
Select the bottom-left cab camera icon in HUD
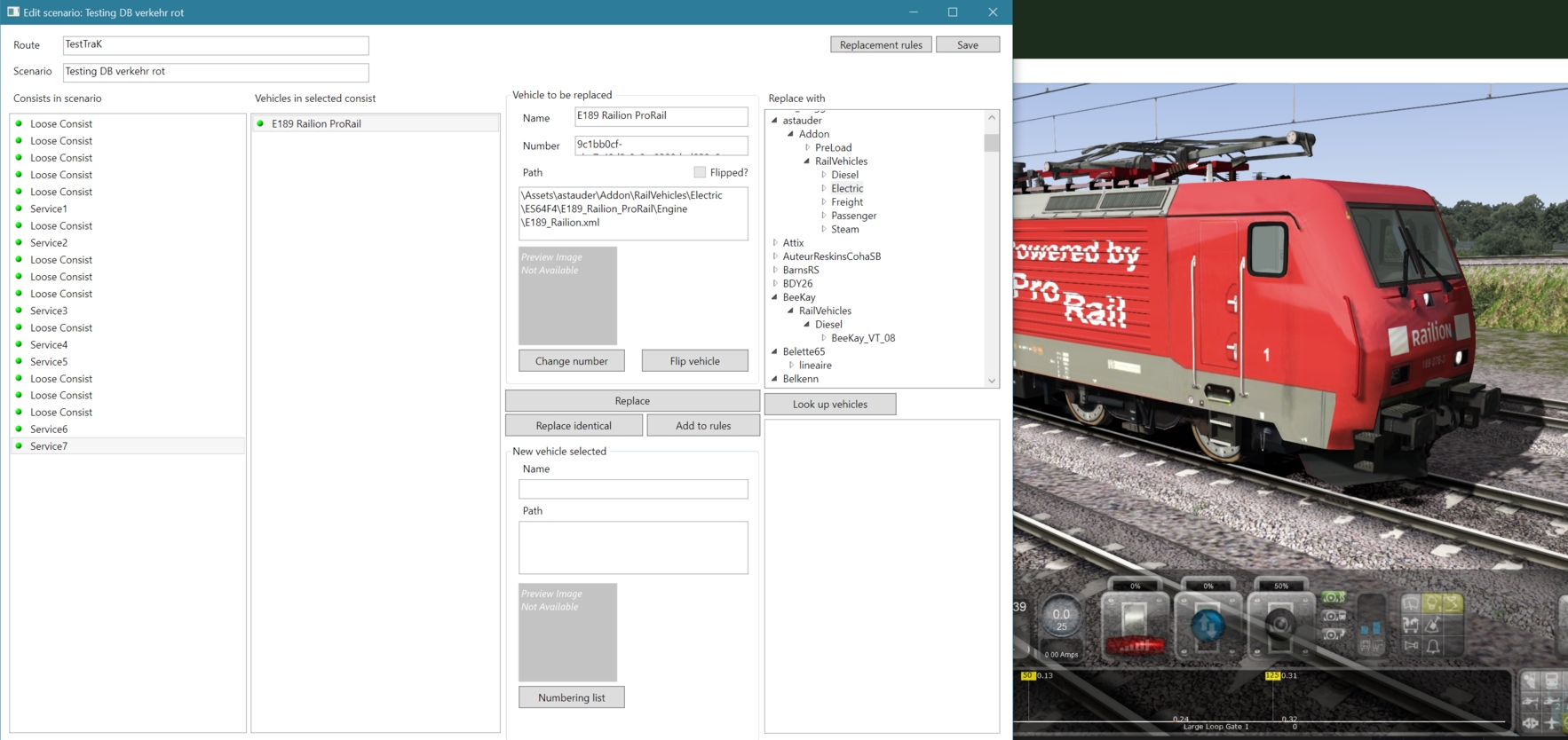pyautogui.click(x=1531, y=723)
